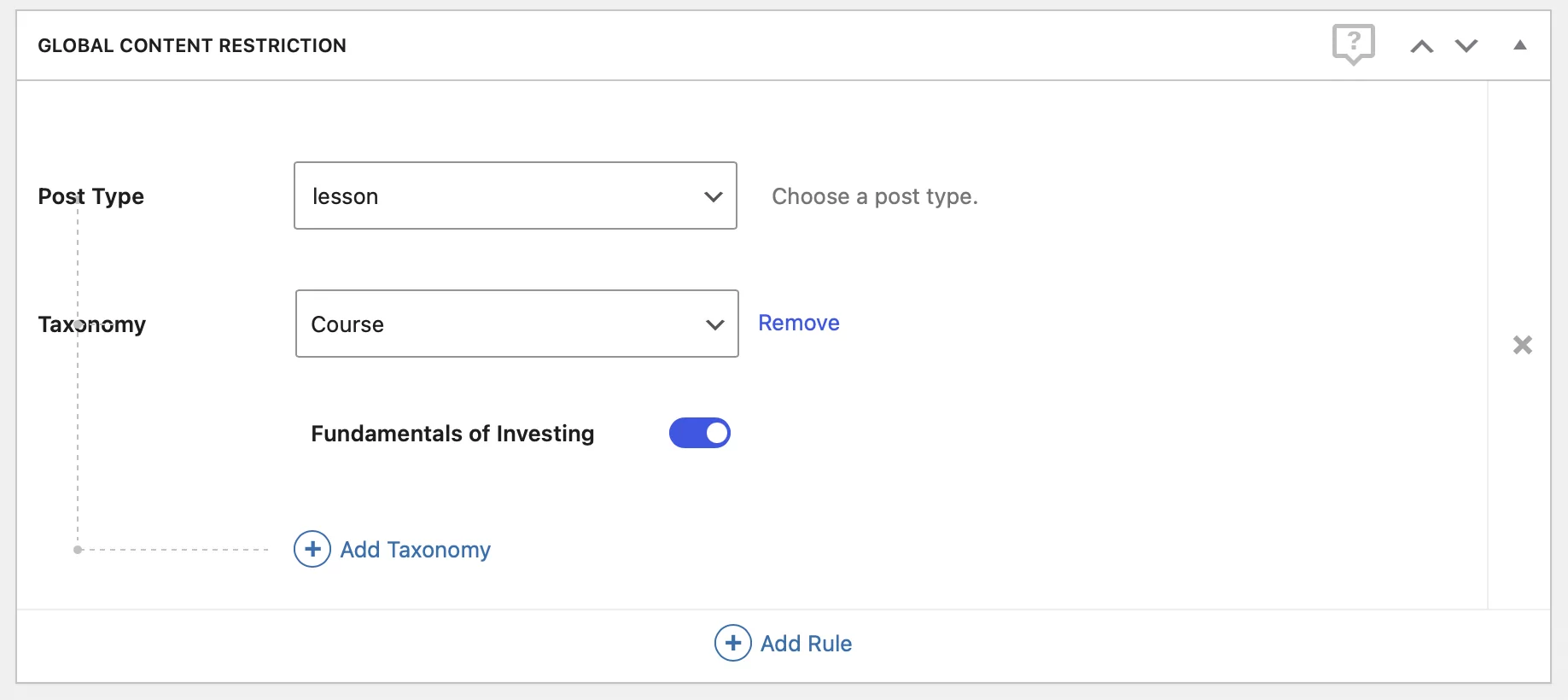The height and width of the screenshot is (700, 1568).
Task: Click the plus circle beside Add Taxonomy
Action: [312, 549]
